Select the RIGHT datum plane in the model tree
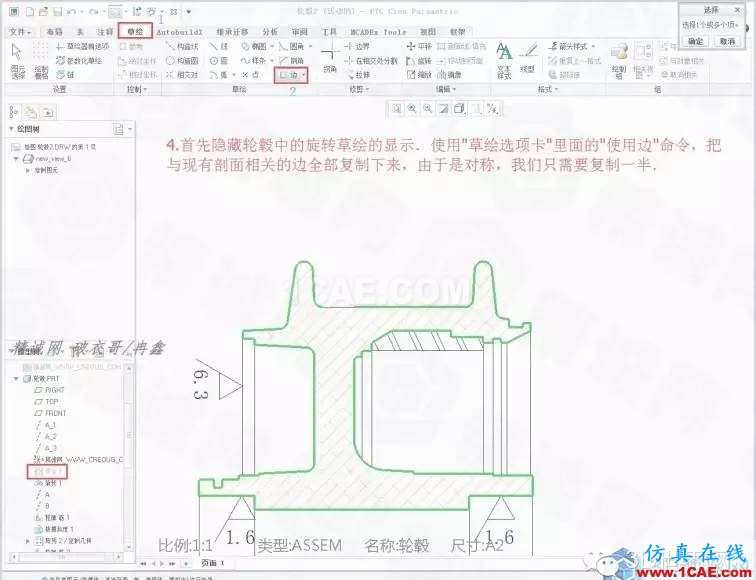 tap(50, 390)
